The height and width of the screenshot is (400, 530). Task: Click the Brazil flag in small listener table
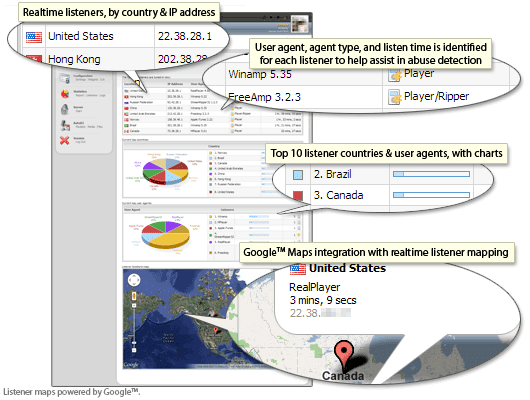coord(126,125)
